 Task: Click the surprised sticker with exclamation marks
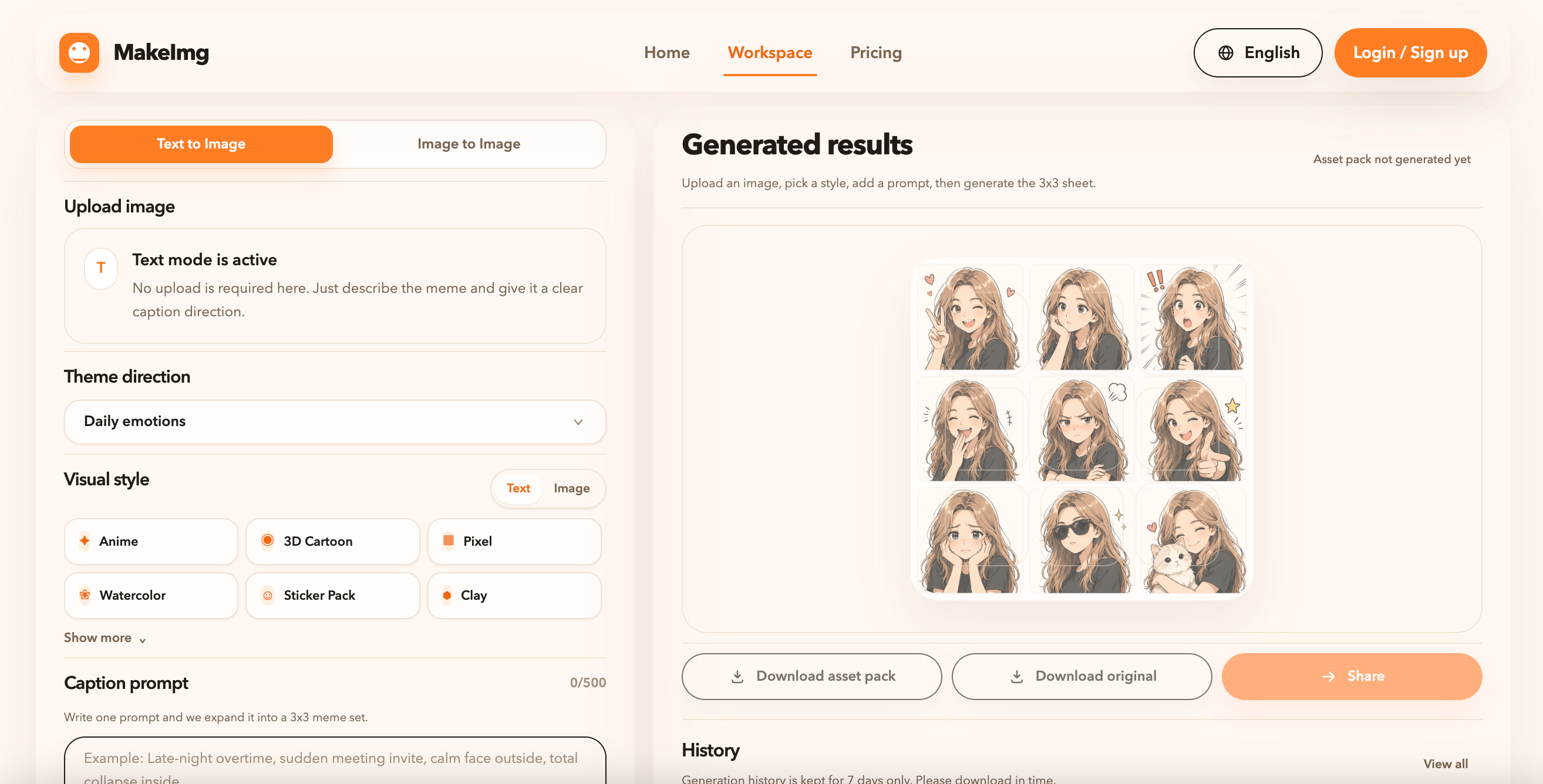click(1194, 317)
